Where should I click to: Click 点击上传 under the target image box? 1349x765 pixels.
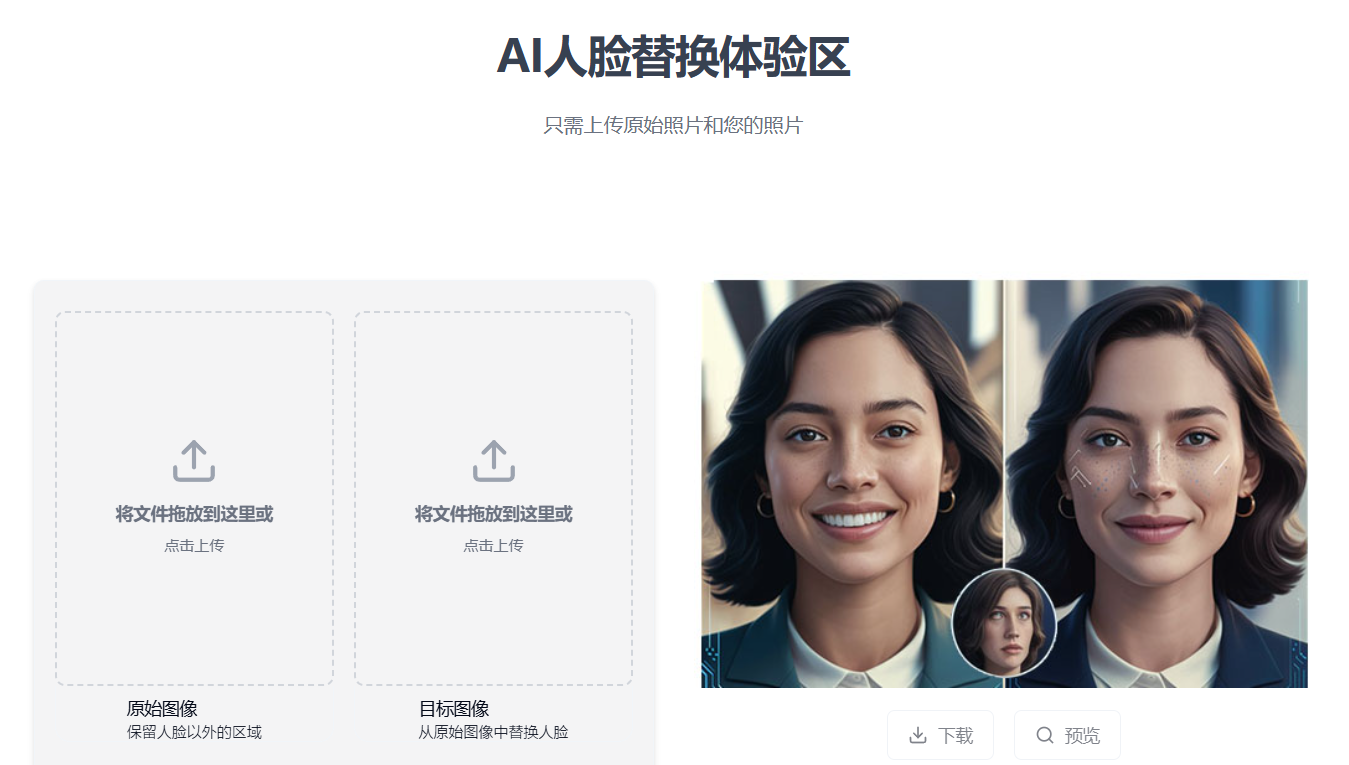(x=493, y=546)
